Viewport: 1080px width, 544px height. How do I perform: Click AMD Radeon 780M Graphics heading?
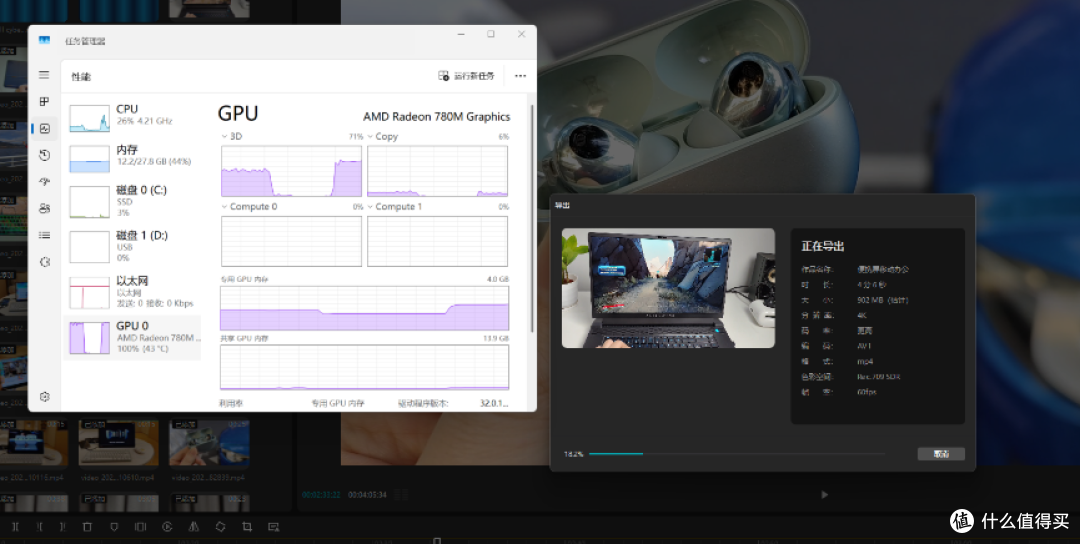click(x=437, y=116)
